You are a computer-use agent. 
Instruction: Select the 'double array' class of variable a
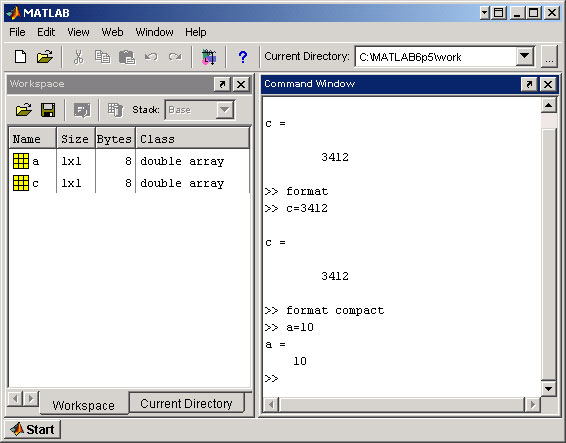(x=182, y=161)
